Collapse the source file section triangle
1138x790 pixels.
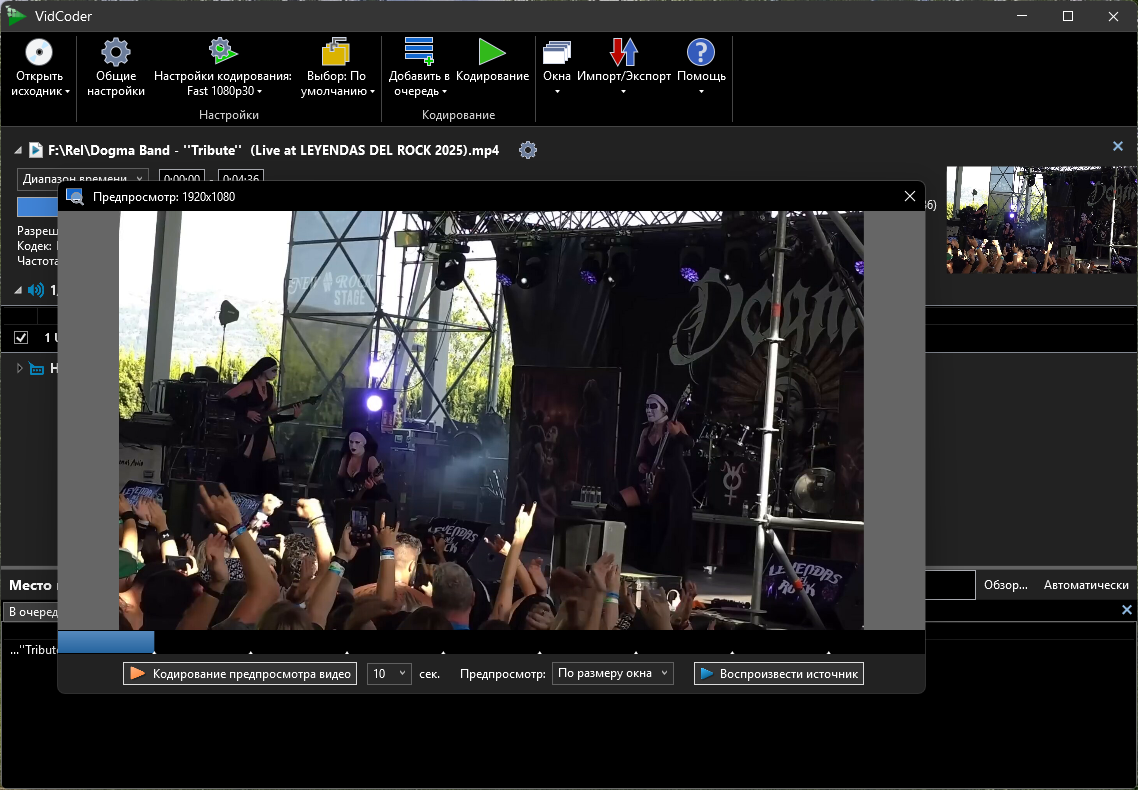click(17, 150)
